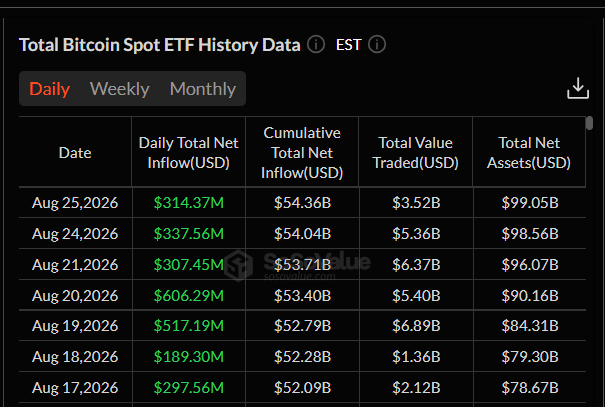Click the $99.05B net assets cell
This screenshot has height=407, width=605.
530,203
